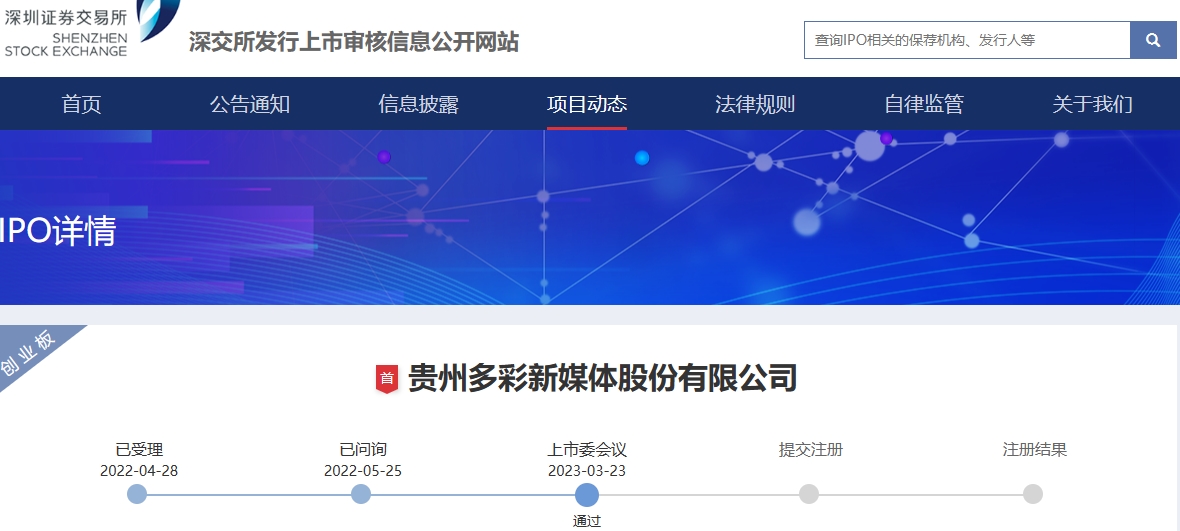Click the date 2022-04-28
The image size is (1180, 531).
139,472
